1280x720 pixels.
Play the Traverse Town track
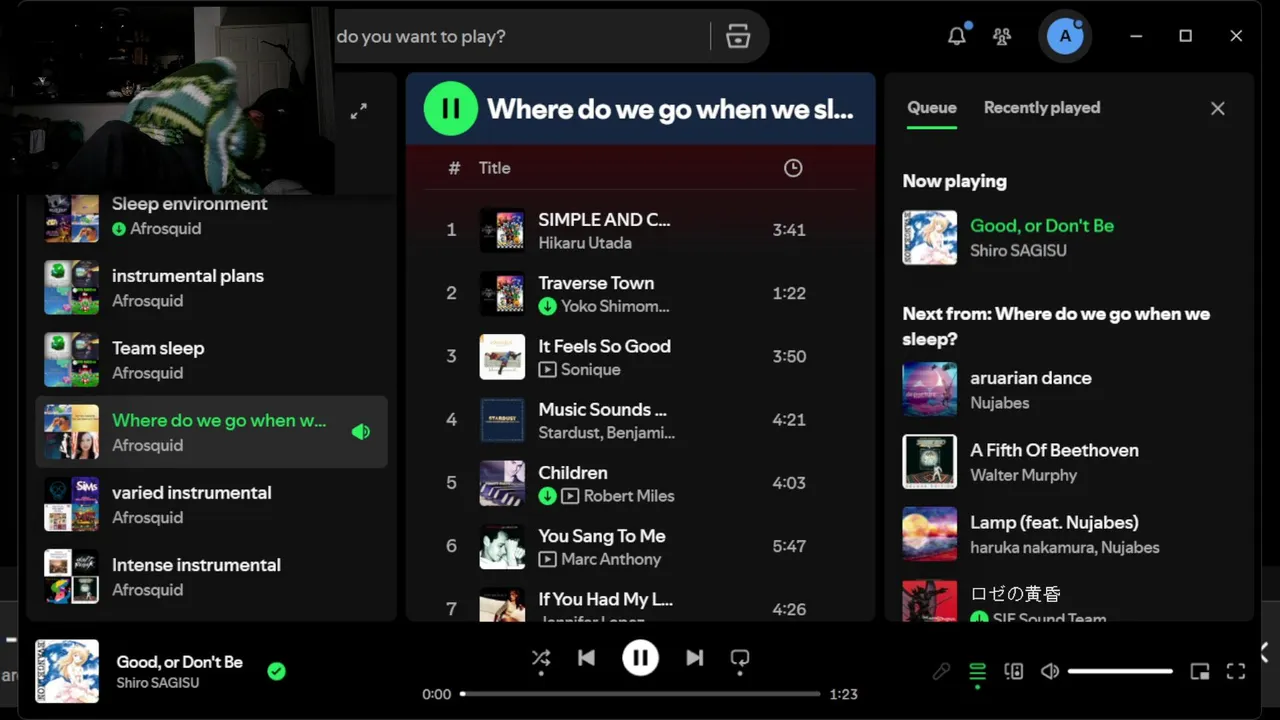tap(640, 293)
